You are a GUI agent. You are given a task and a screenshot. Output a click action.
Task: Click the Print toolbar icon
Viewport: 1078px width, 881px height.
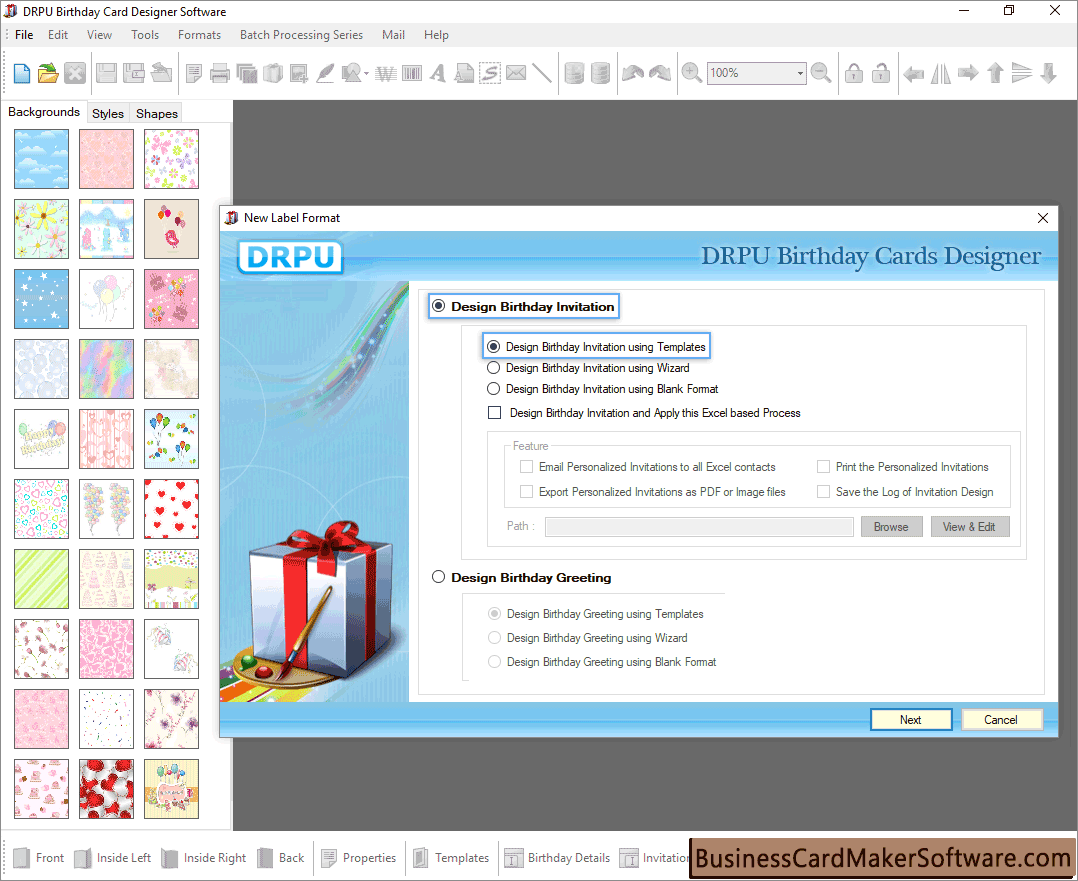(x=219, y=73)
